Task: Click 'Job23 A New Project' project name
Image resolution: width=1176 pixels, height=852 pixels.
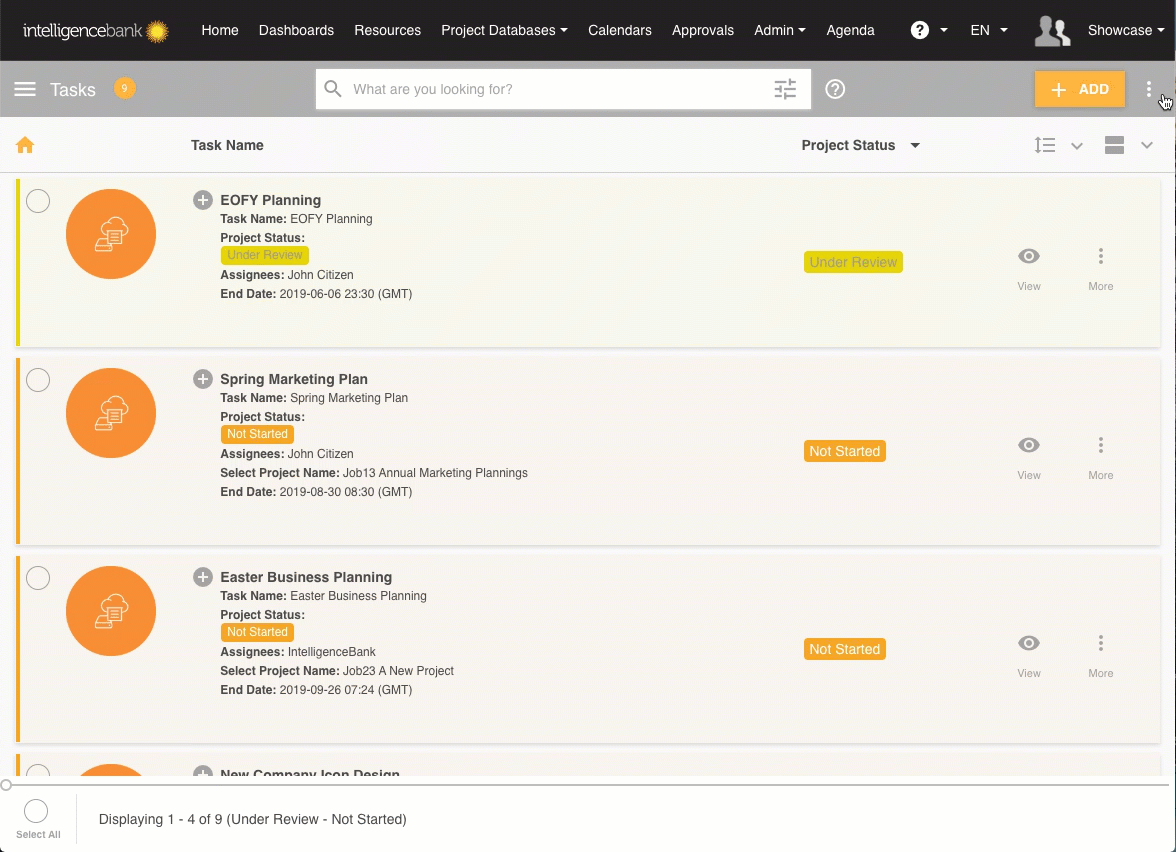Action: (398, 670)
